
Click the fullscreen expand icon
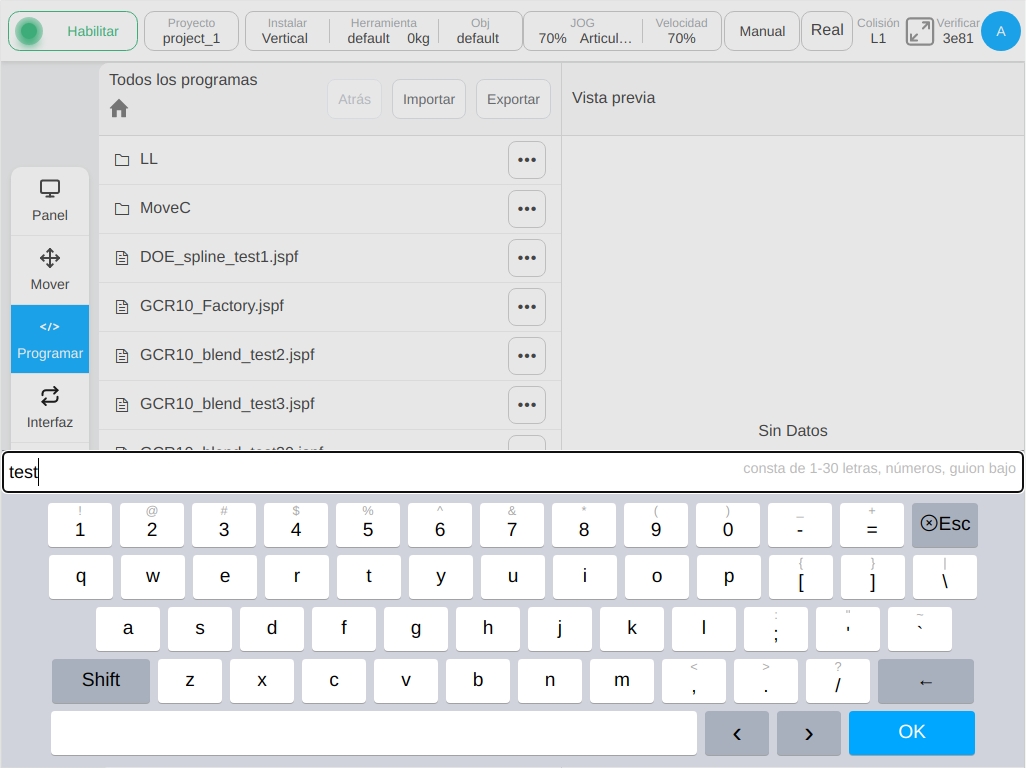(x=919, y=31)
